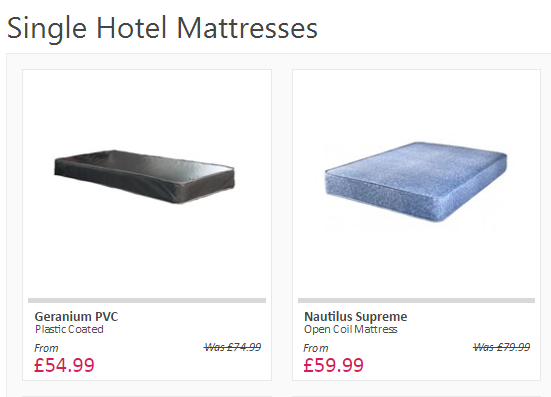Click the Nautilus Supreme product title
The height and width of the screenshot is (397, 551).
click(356, 317)
